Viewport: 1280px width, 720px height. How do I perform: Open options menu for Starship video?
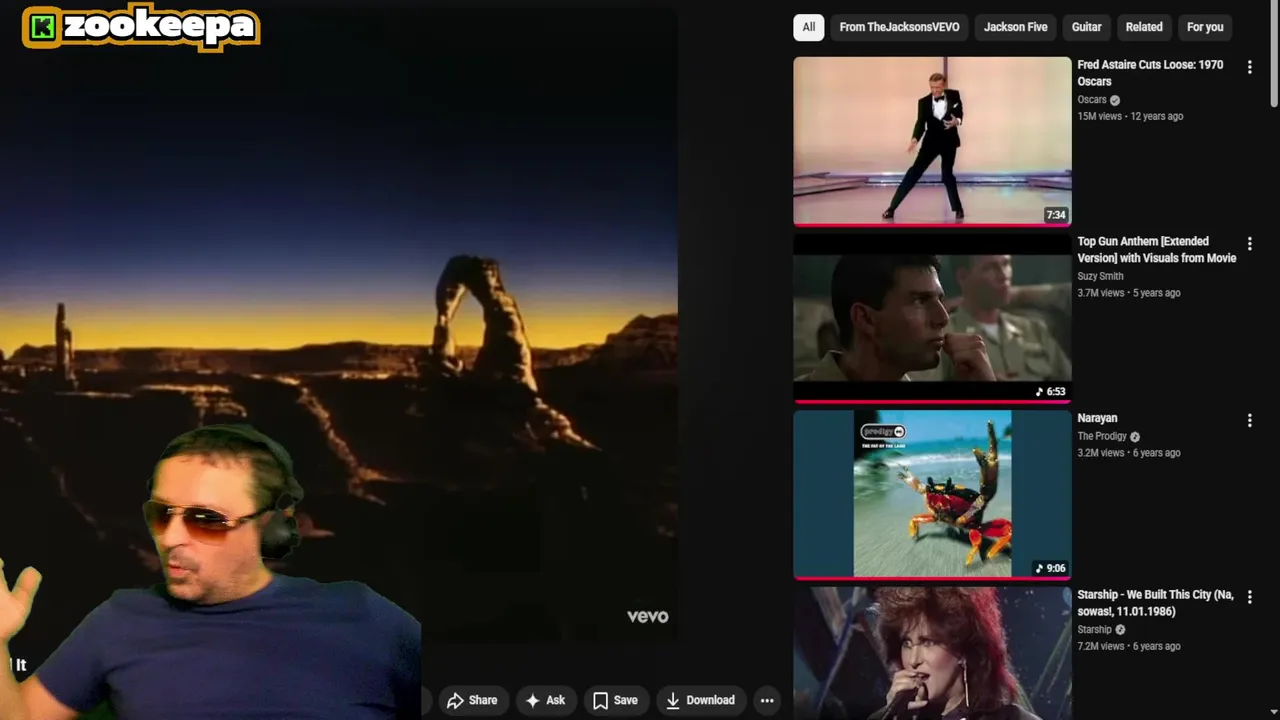coord(1249,597)
